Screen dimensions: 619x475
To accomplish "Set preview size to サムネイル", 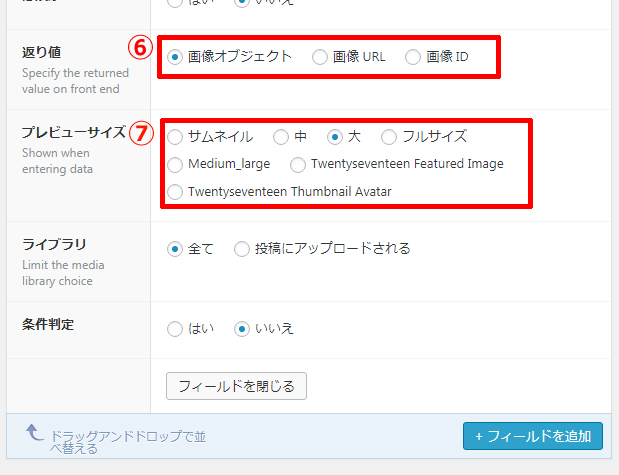I will (x=176, y=136).
